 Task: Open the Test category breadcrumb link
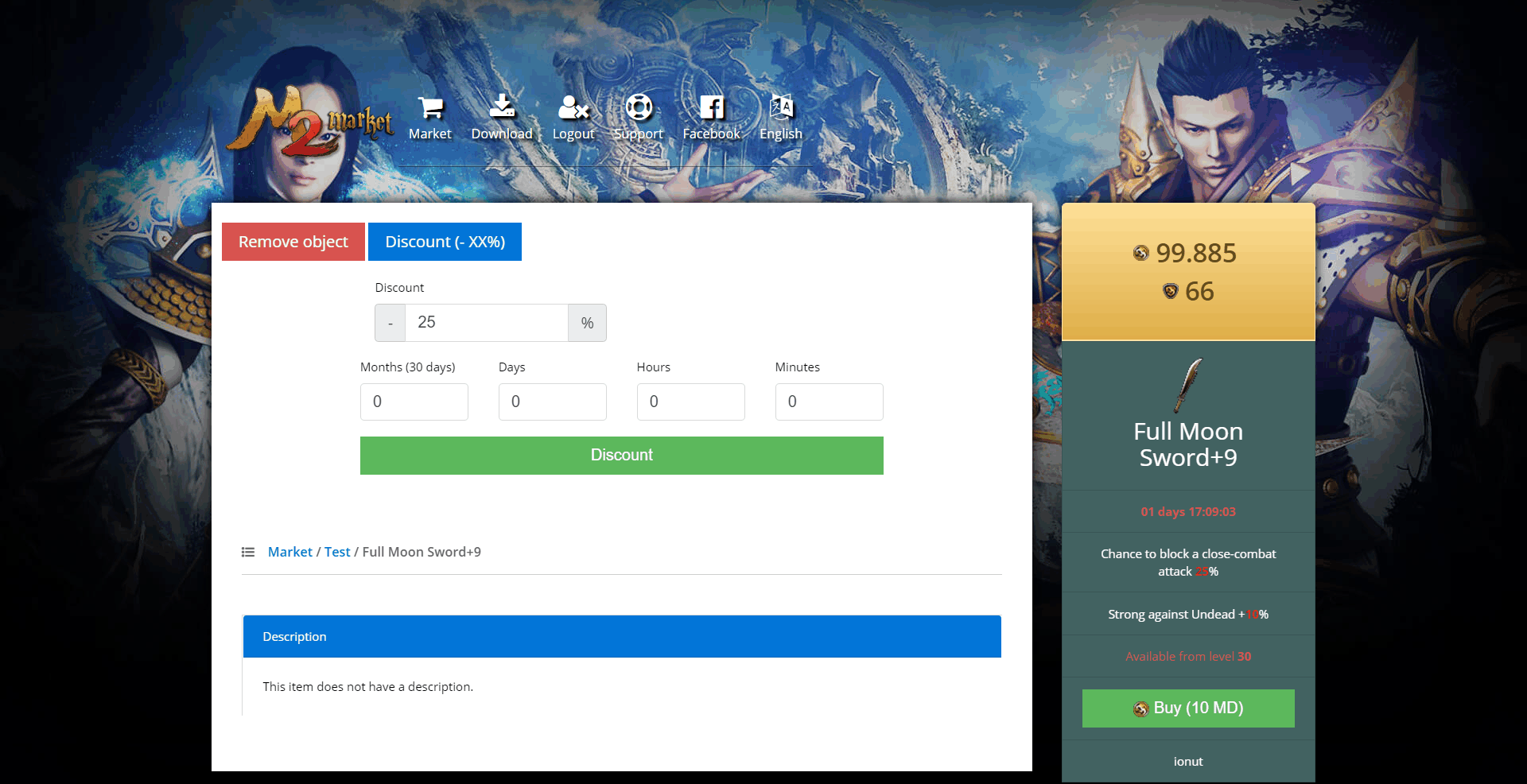click(x=337, y=552)
